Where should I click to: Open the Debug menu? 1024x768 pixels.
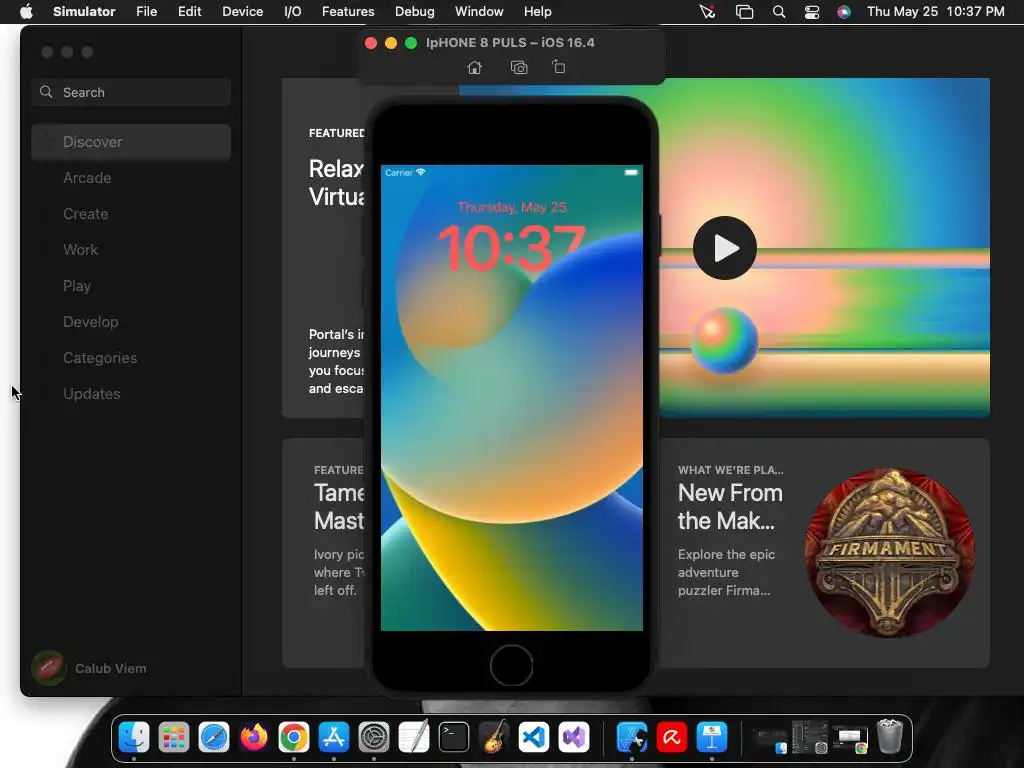click(415, 11)
